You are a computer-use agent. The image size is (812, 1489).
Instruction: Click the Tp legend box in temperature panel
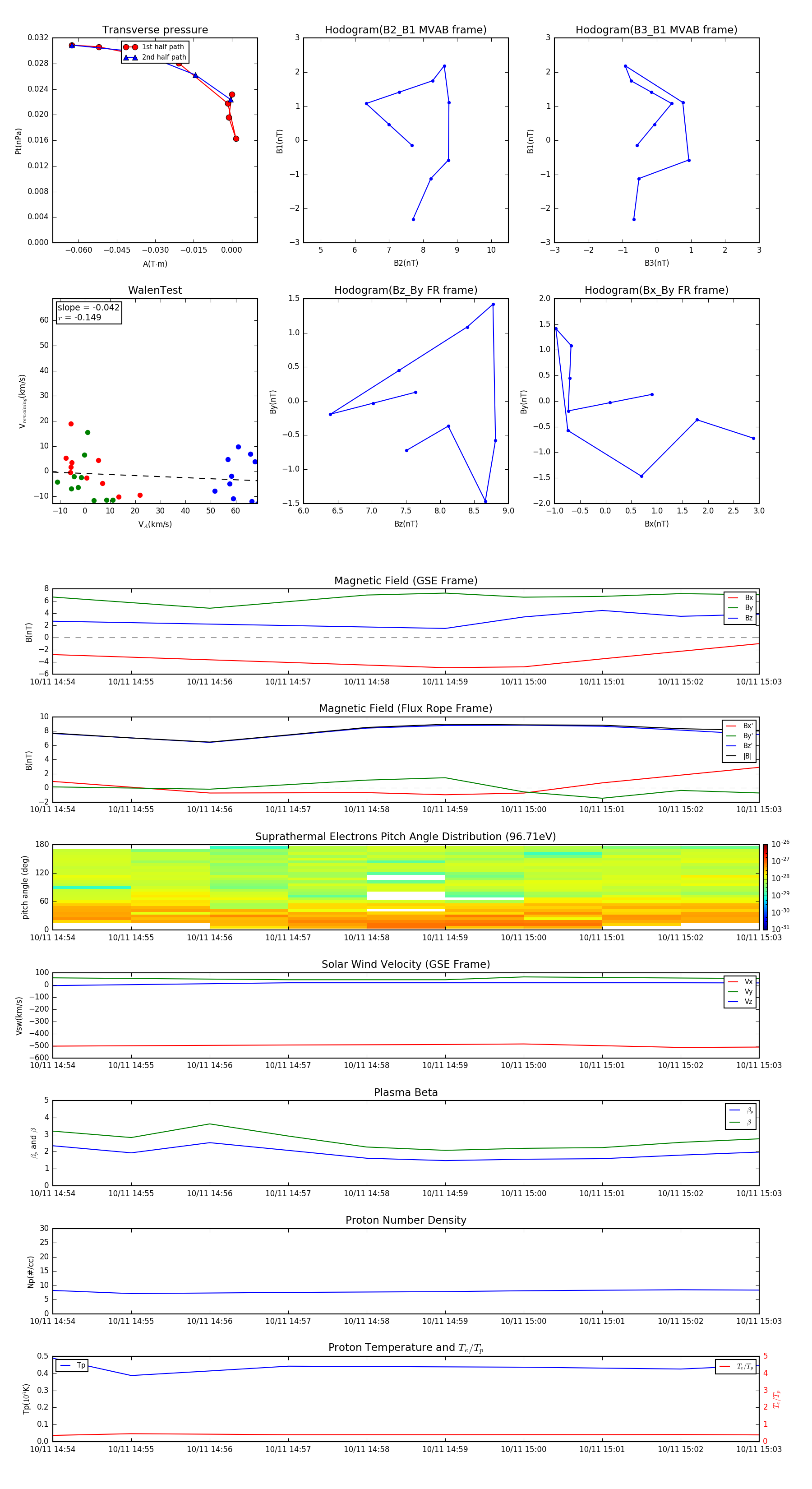(x=72, y=1365)
